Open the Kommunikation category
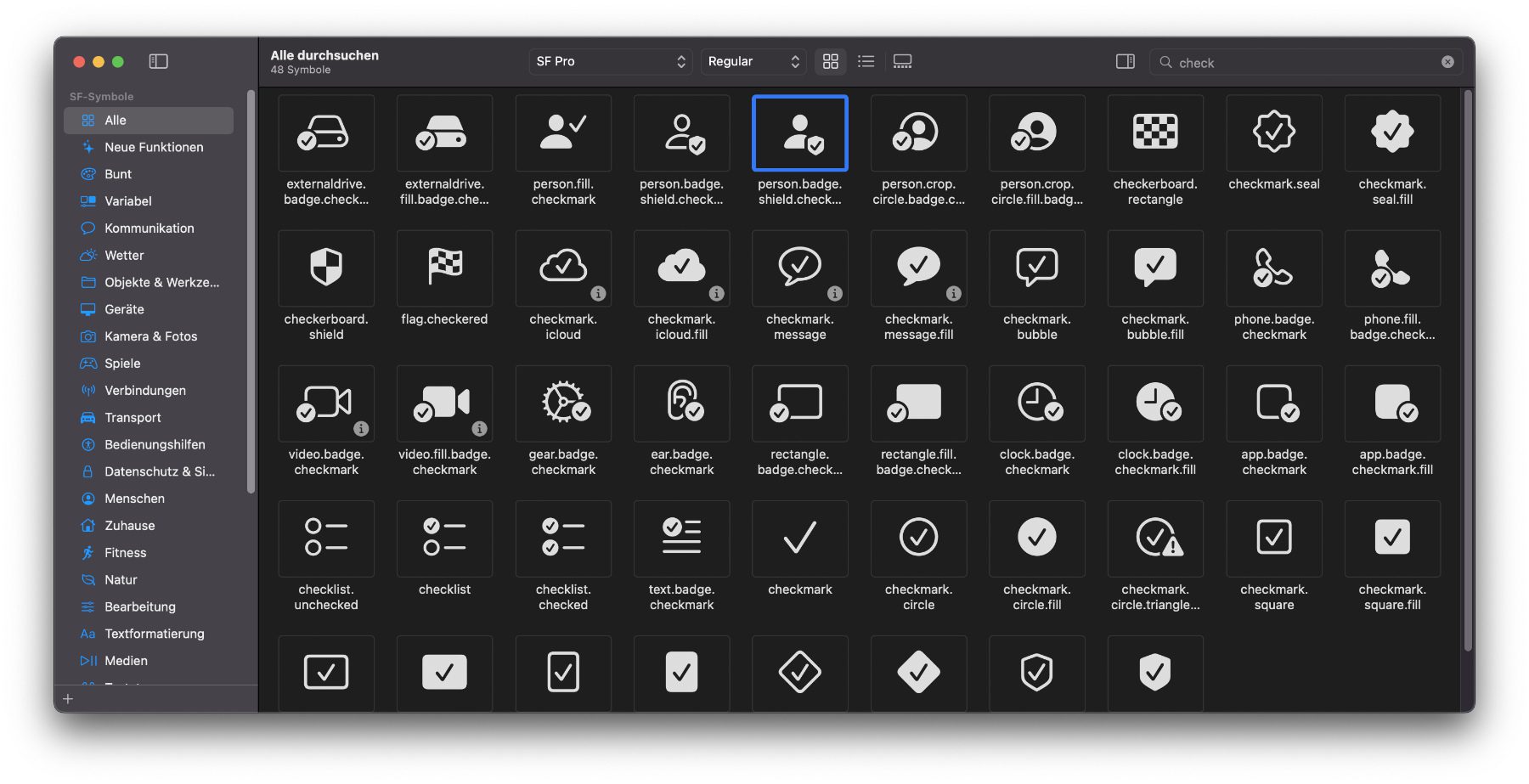The width and height of the screenshot is (1529, 784). pos(149,228)
